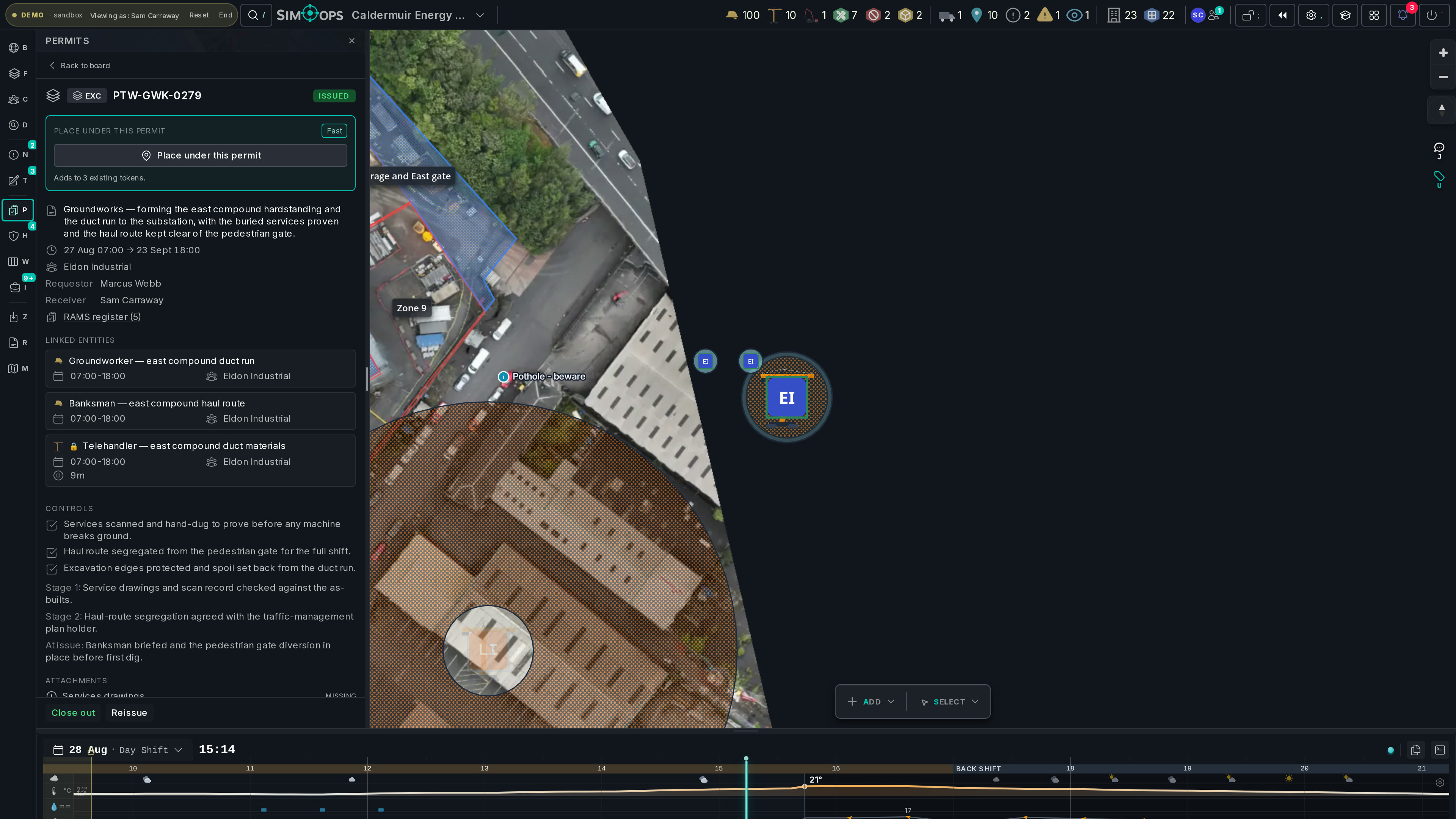Click the green hexagon tools counter showing 7
The width and height of the screenshot is (1456, 819).
point(846,15)
